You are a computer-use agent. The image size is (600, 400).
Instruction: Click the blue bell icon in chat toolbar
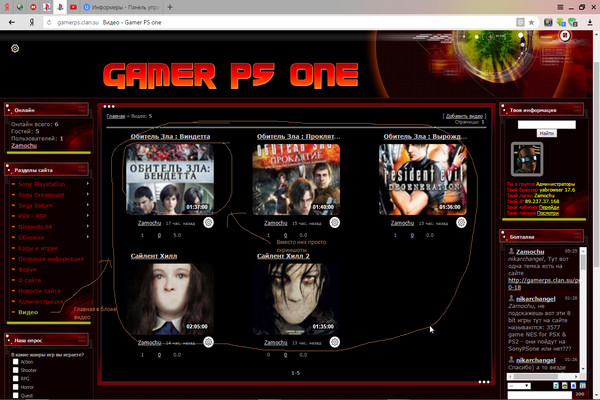[x=573, y=385]
